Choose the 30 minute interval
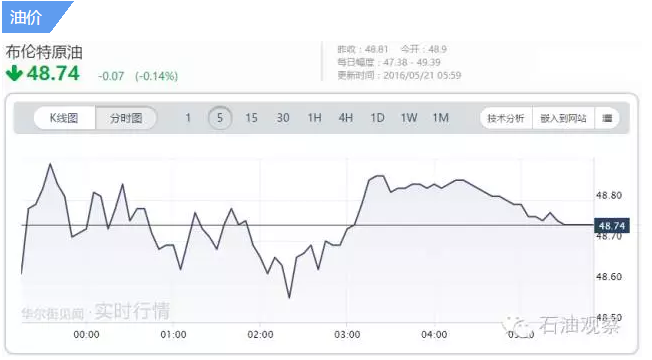 [283, 118]
